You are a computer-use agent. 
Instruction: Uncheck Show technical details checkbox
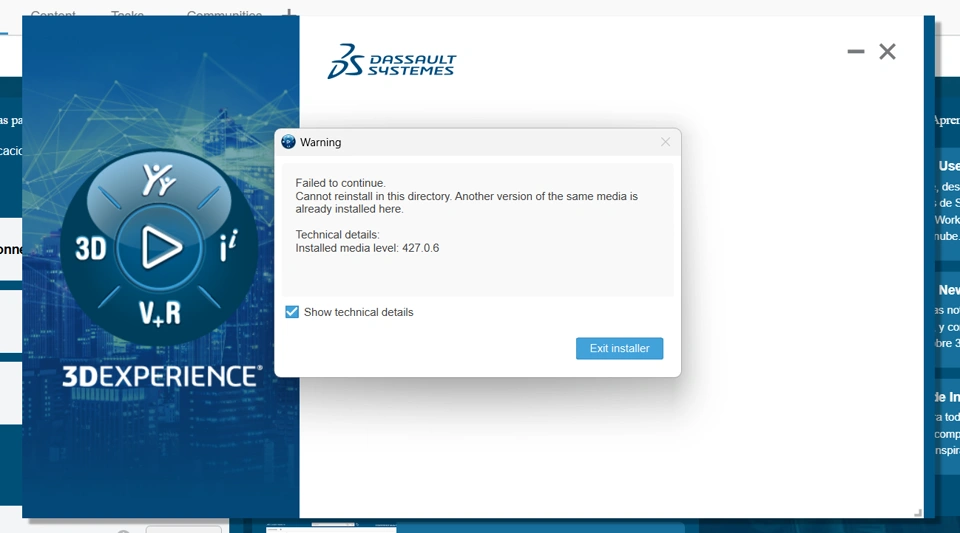pos(292,312)
